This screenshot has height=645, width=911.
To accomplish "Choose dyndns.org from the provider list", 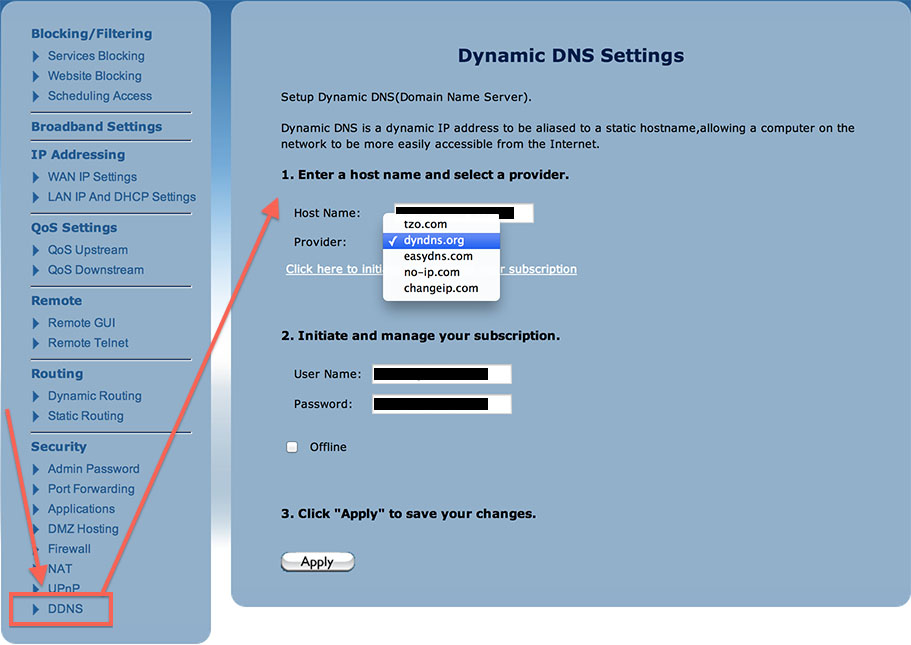I will [442, 241].
